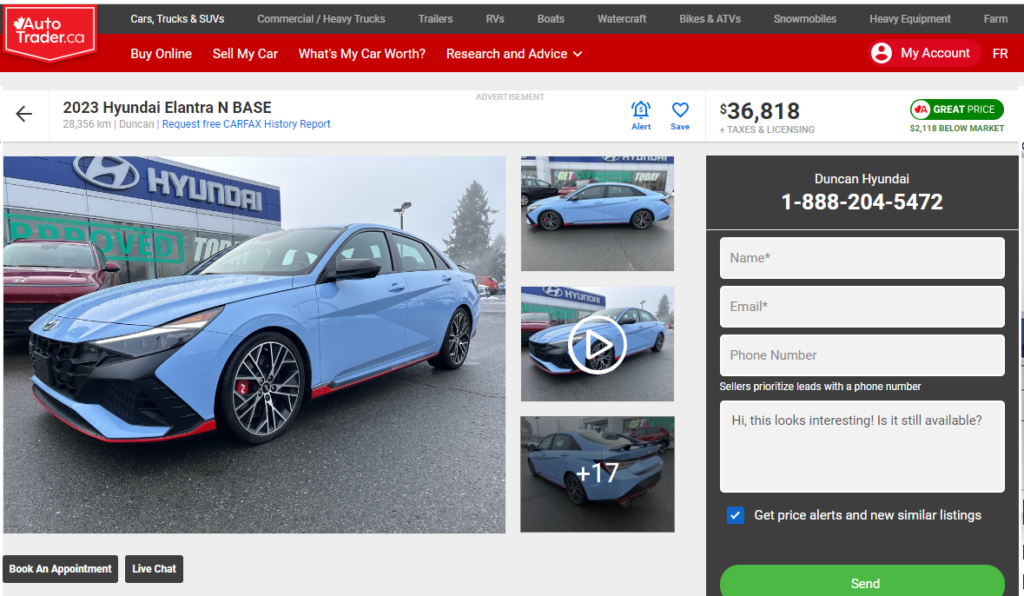
Task: Click the Request free CARFAX History Report link
Action: coord(246,124)
